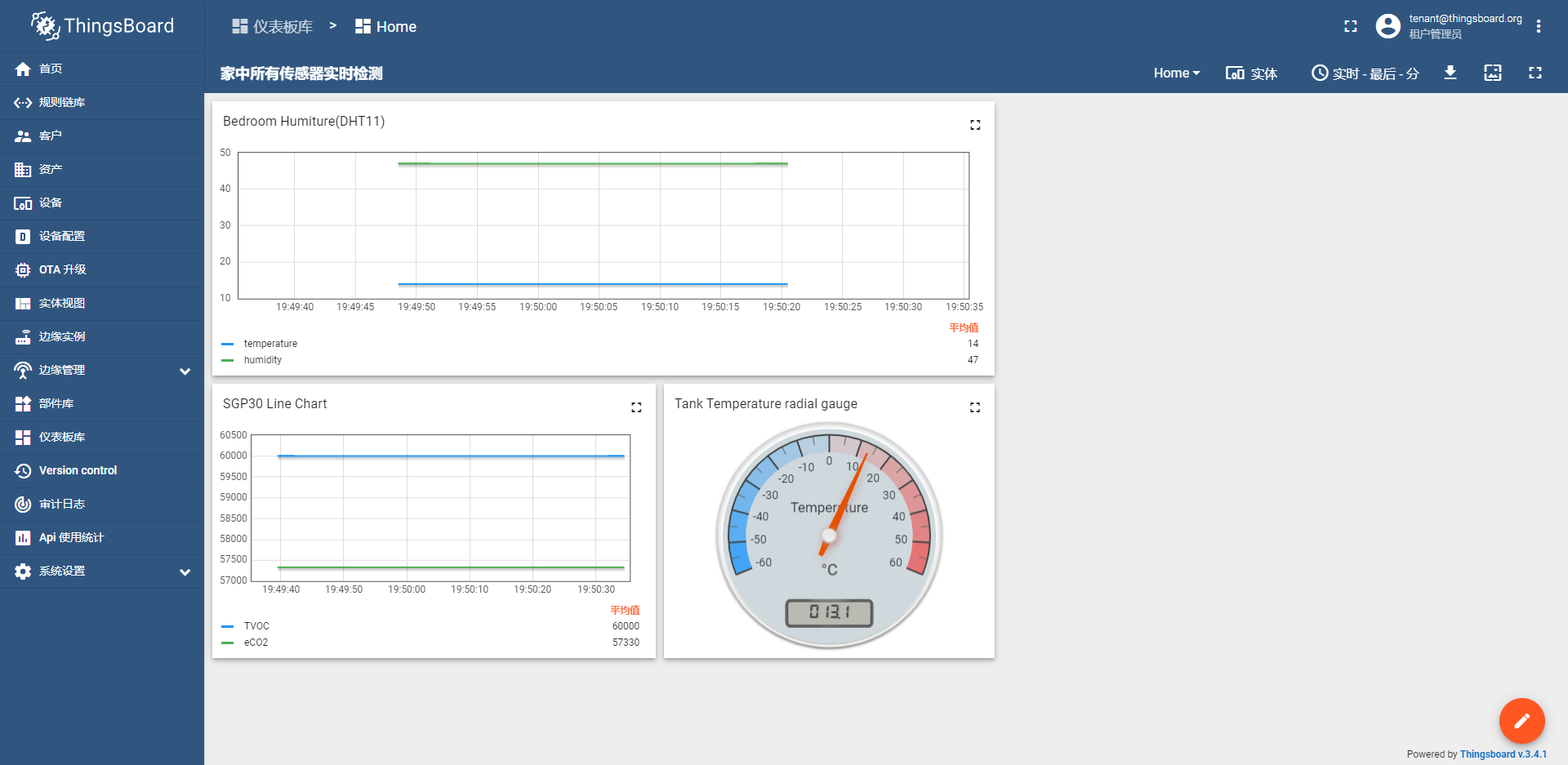
Task: Click the Api 使用统计 chart icon
Action: (23, 537)
